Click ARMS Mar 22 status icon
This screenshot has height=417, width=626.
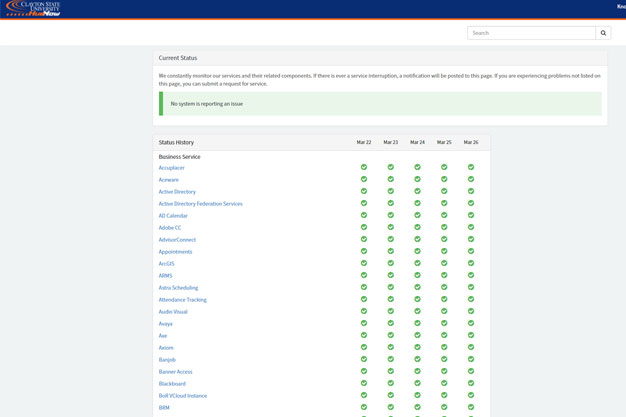364,275
